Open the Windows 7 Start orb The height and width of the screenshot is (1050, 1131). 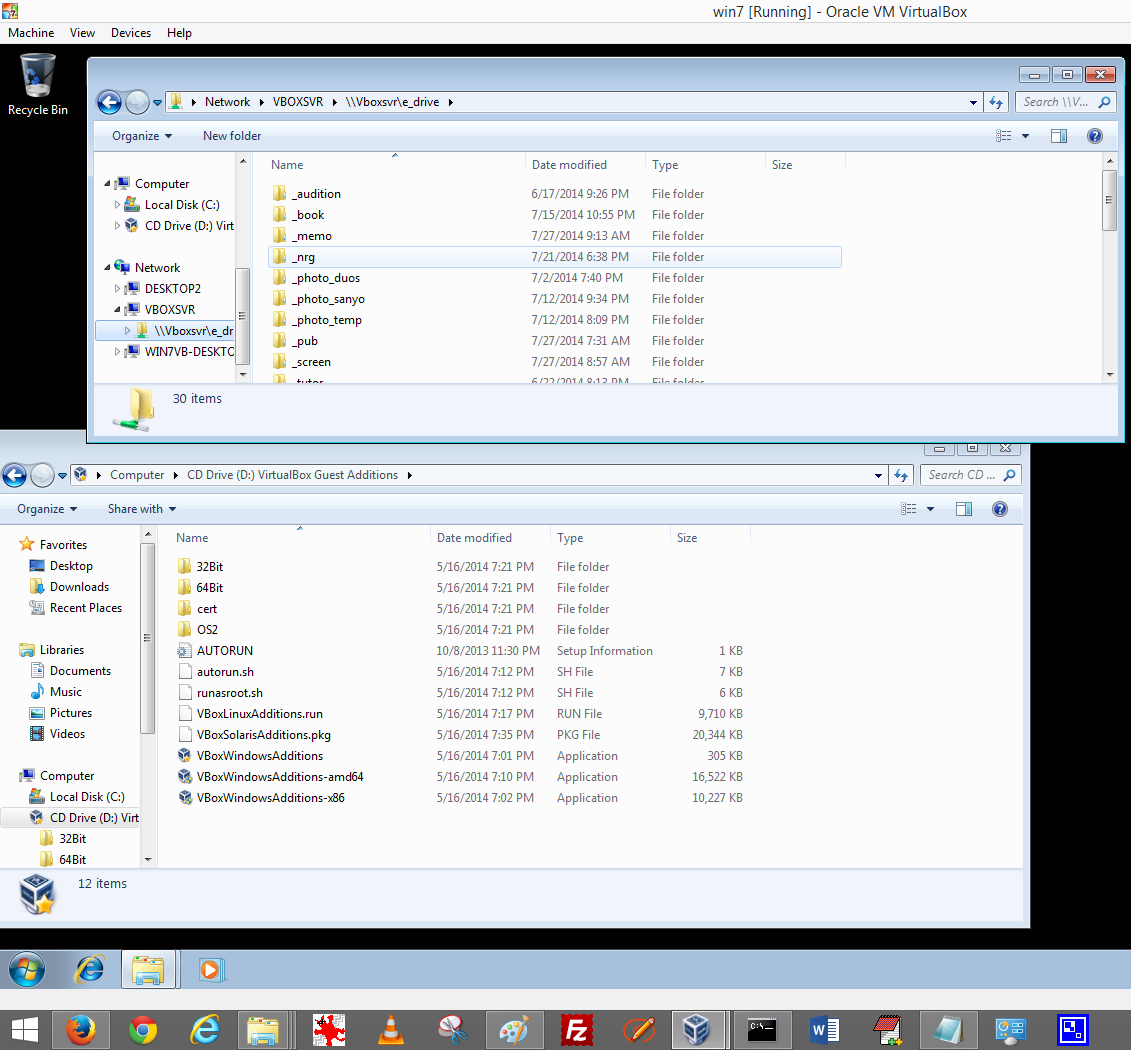(27, 970)
